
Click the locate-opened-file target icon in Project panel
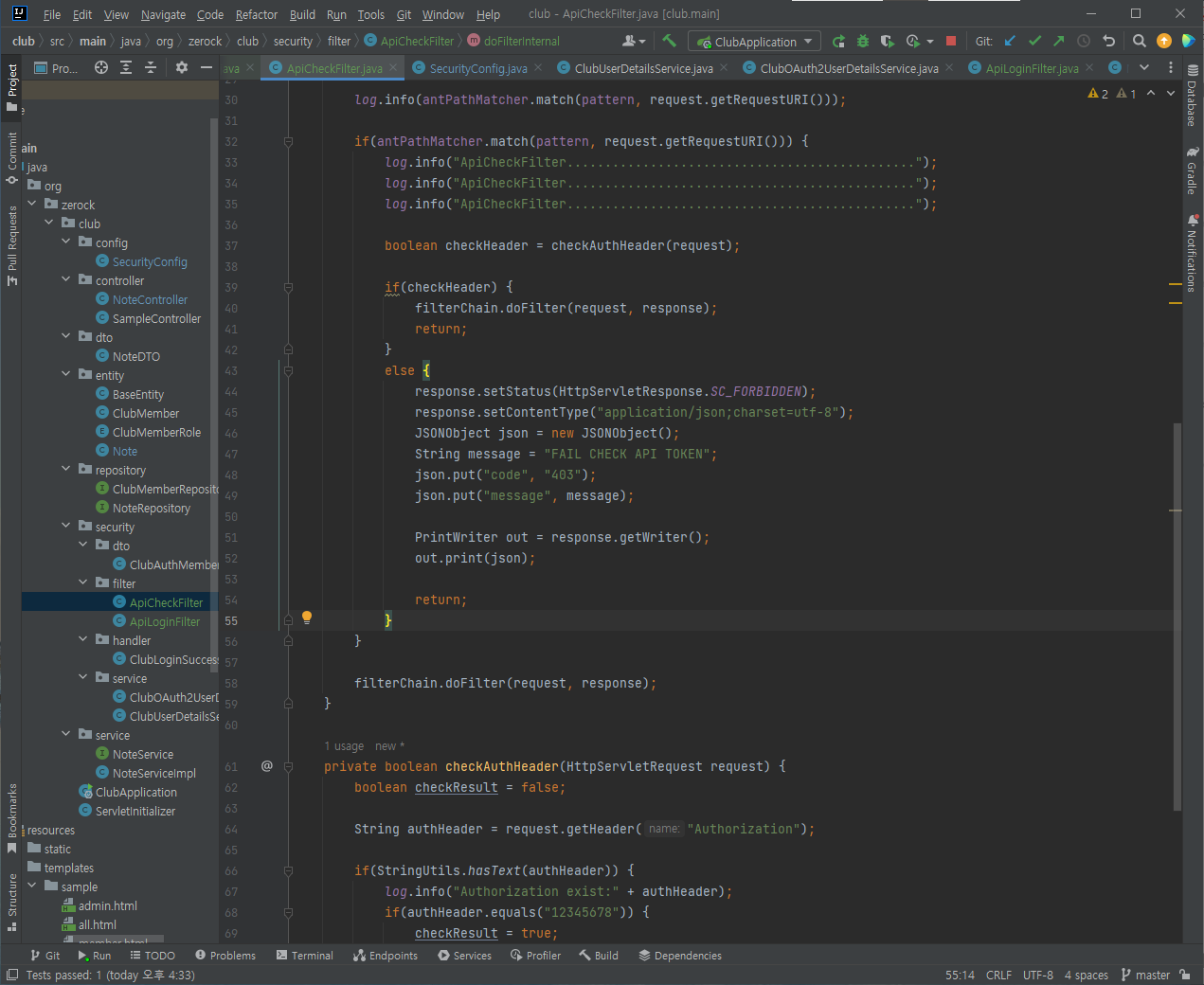101,67
